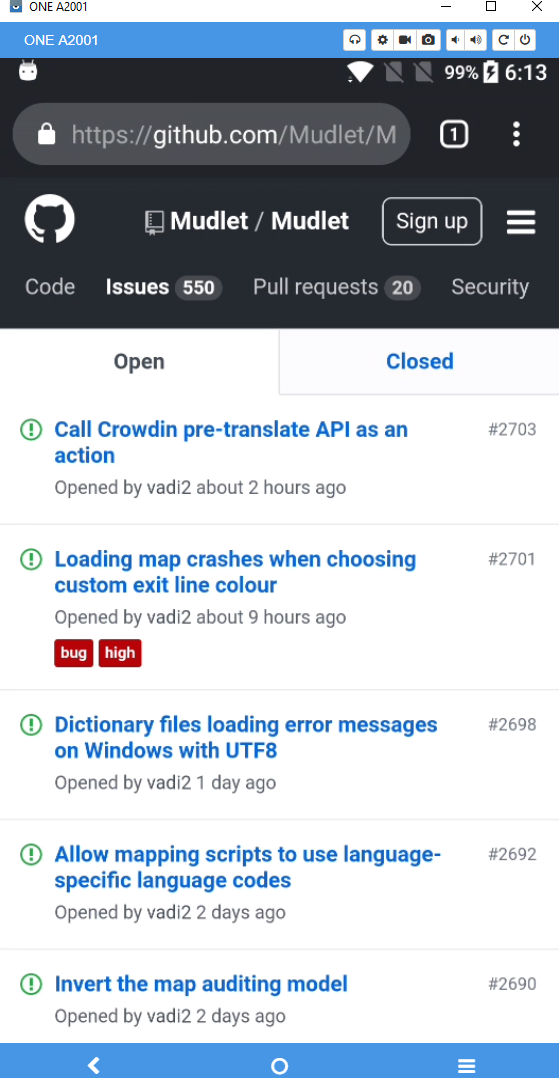Lower volume with the volume down icon
Image resolution: width=559 pixels, height=1078 pixels.
click(455, 40)
